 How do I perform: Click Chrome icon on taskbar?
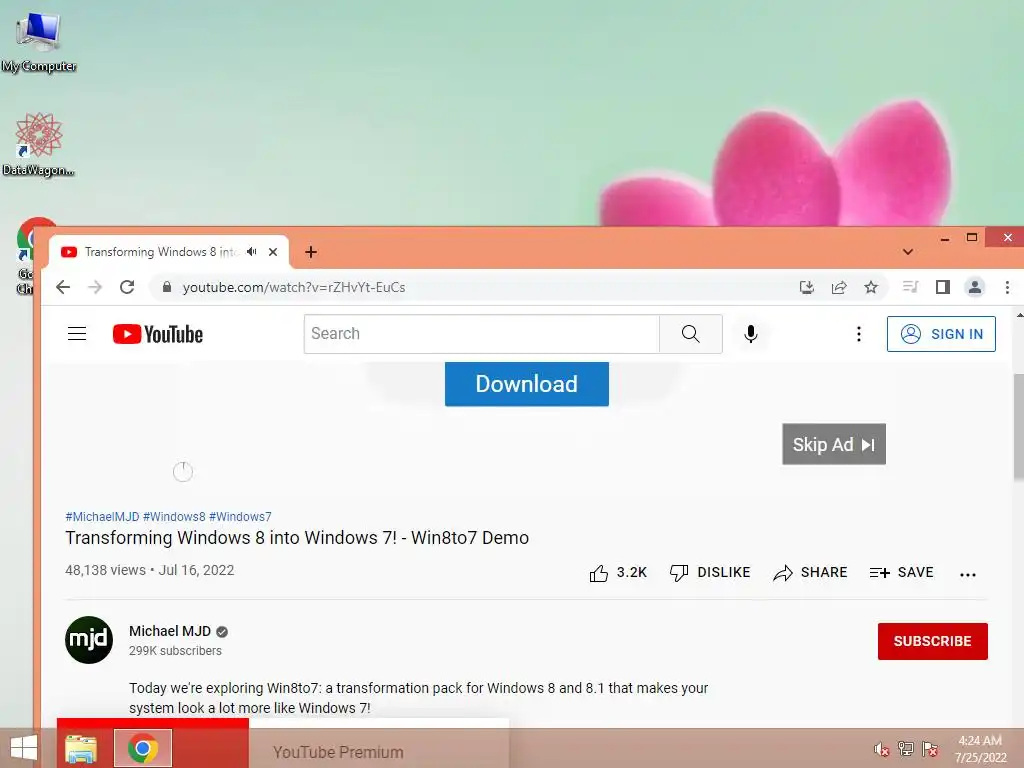point(143,748)
